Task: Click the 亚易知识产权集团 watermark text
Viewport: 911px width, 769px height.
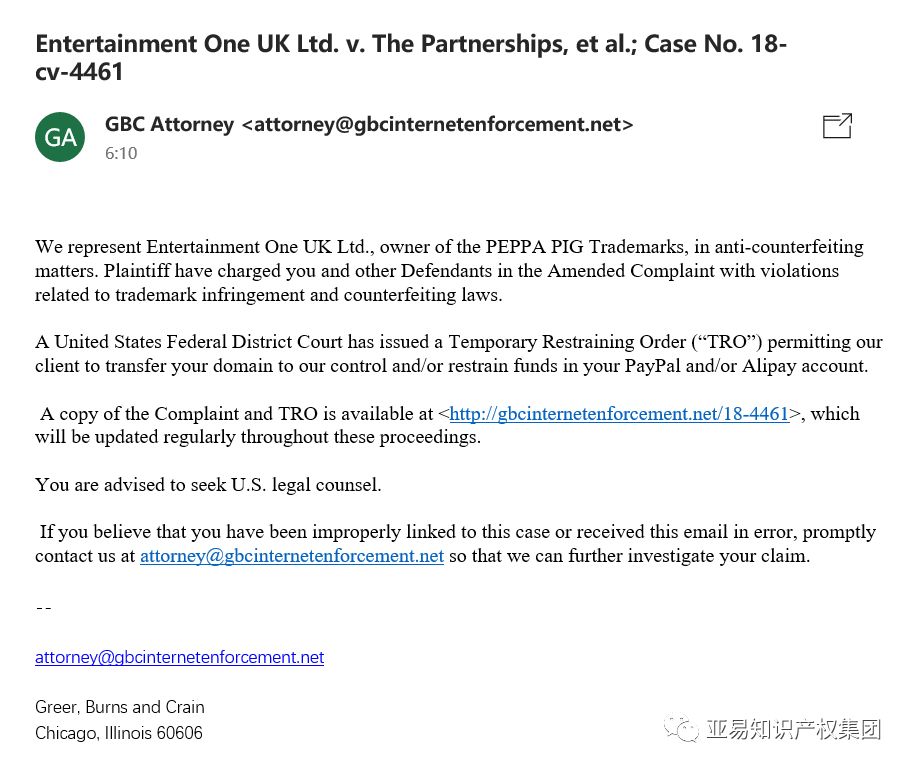Action: 794,729
